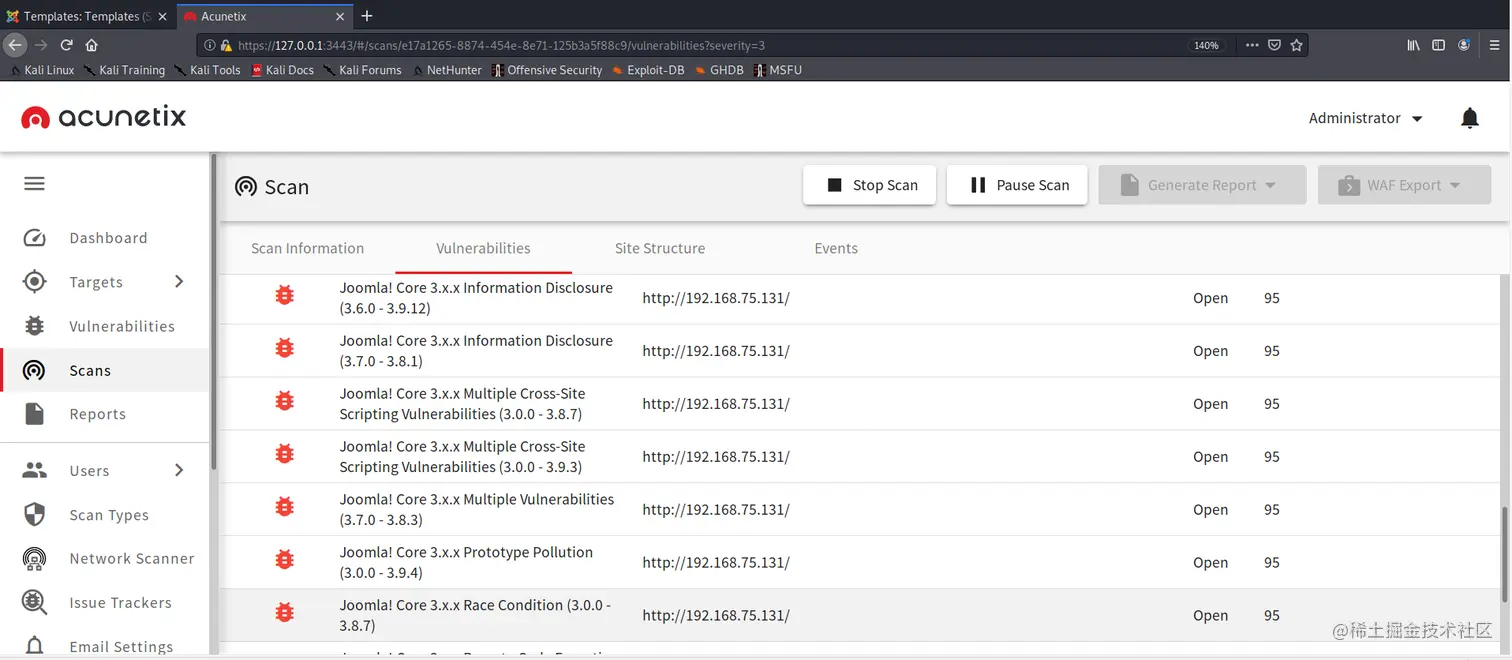The width and height of the screenshot is (1512, 660).
Task: Open the Dashboard section
Action: (x=108, y=238)
